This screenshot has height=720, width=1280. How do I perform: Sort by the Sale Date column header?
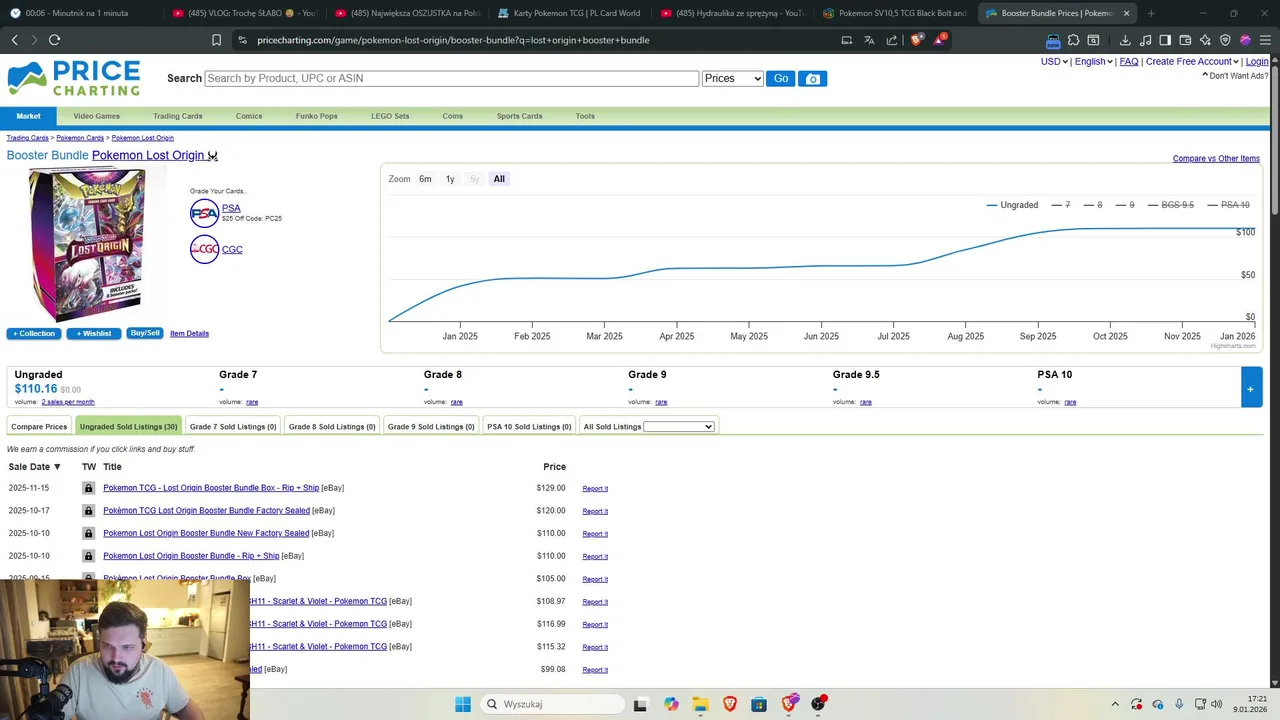pos(34,467)
